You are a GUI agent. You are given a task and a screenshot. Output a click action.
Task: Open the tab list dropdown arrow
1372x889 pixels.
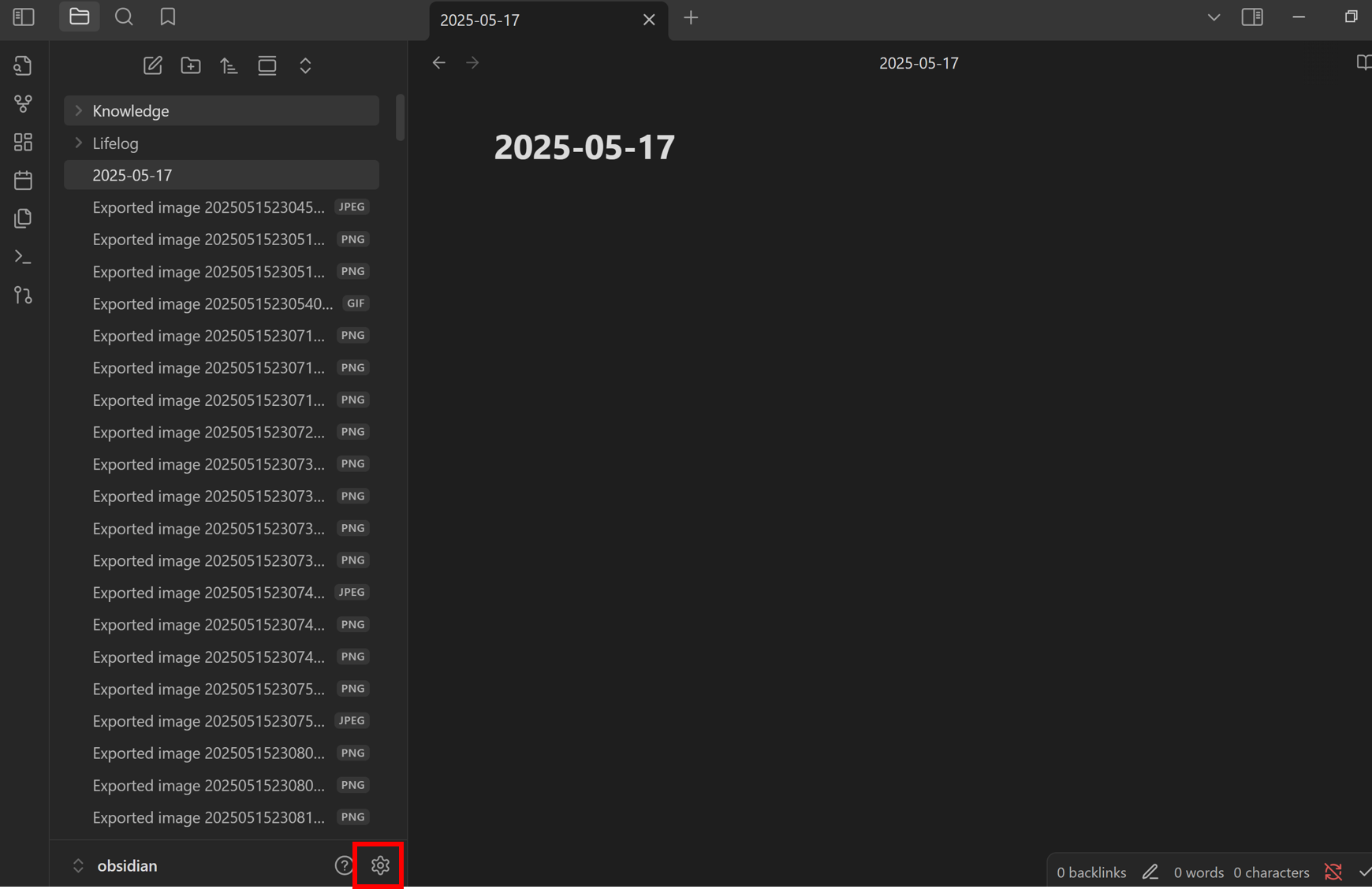1214,17
